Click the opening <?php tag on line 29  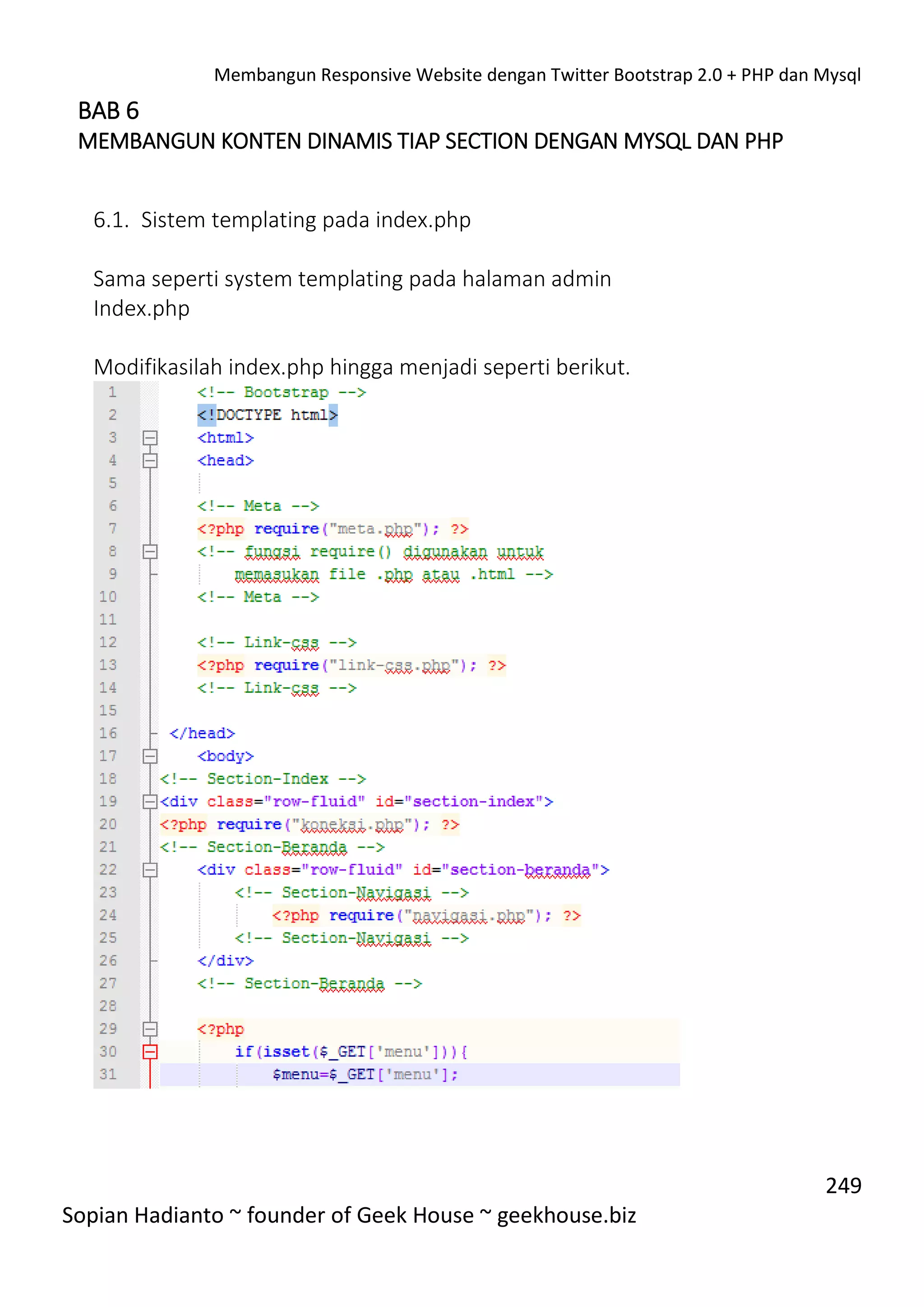pos(221,1029)
